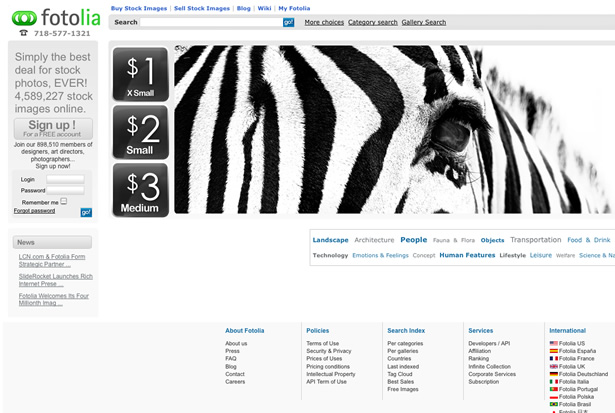This screenshot has height=413, width=615.
Task: Open Fotolia Welcomes Its Four Millionth news
Action: coord(54,299)
